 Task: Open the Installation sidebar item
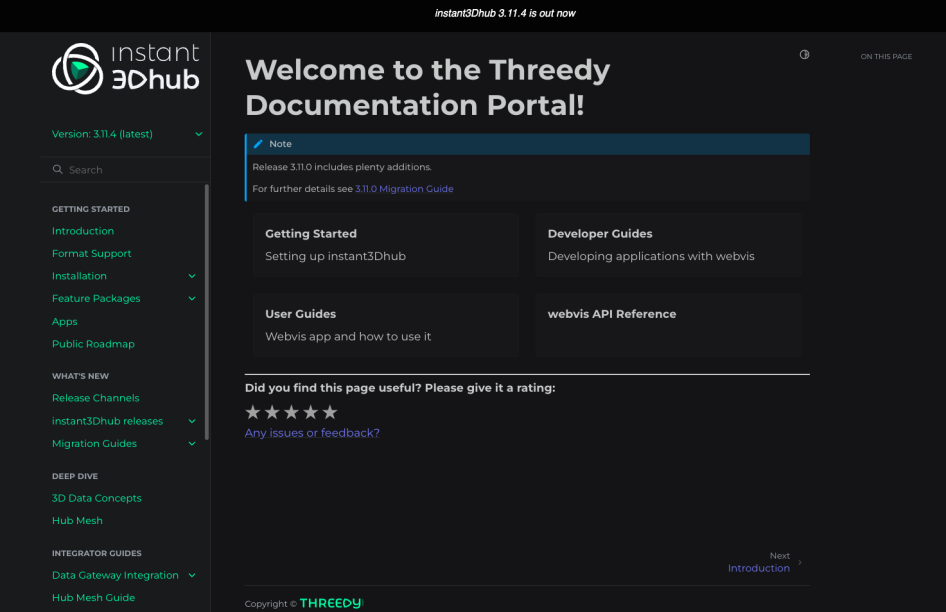[79, 276]
